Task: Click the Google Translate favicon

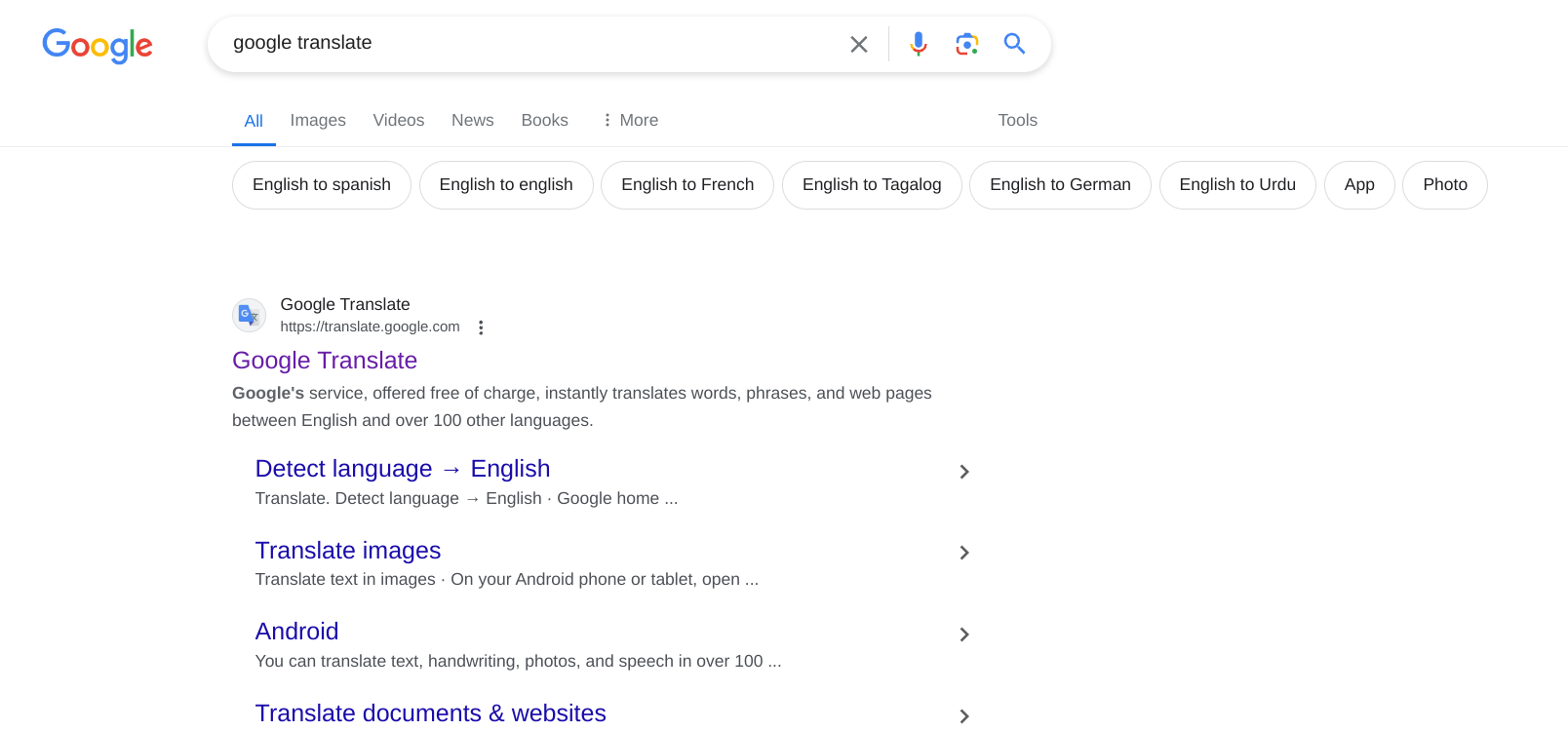Action: coord(250,315)
